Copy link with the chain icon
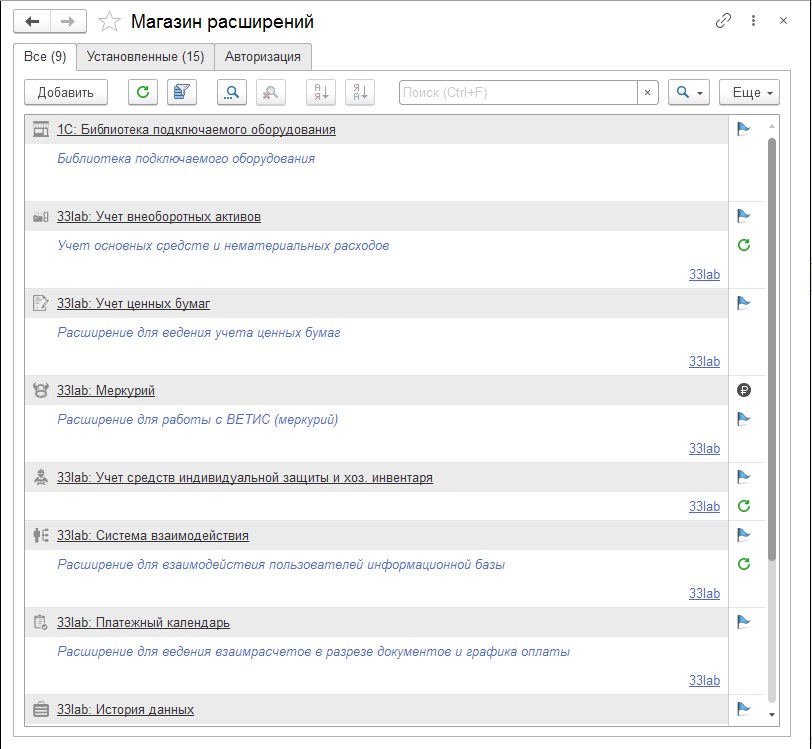The width and height of the screenshot is (812, 749). tap(723, 21)
